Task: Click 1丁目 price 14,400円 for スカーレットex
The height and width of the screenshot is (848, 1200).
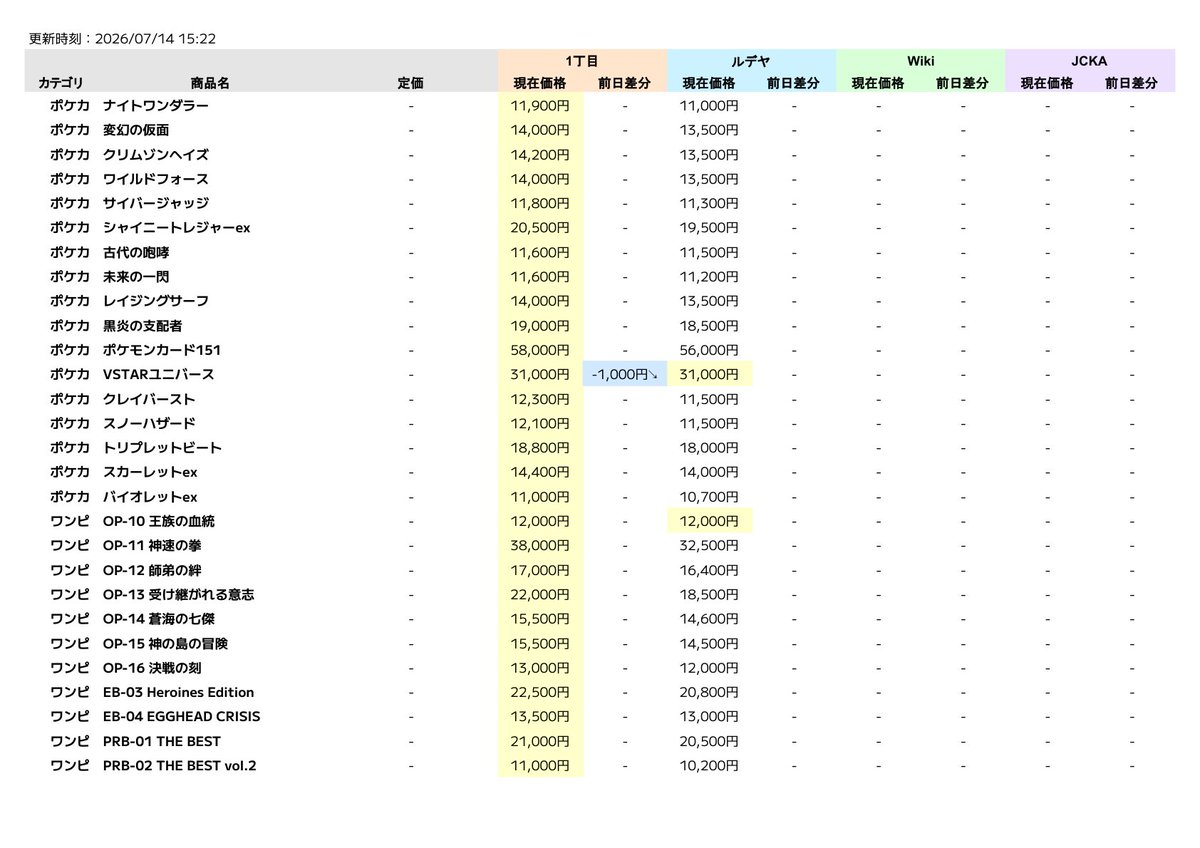Action: point(540,472)
